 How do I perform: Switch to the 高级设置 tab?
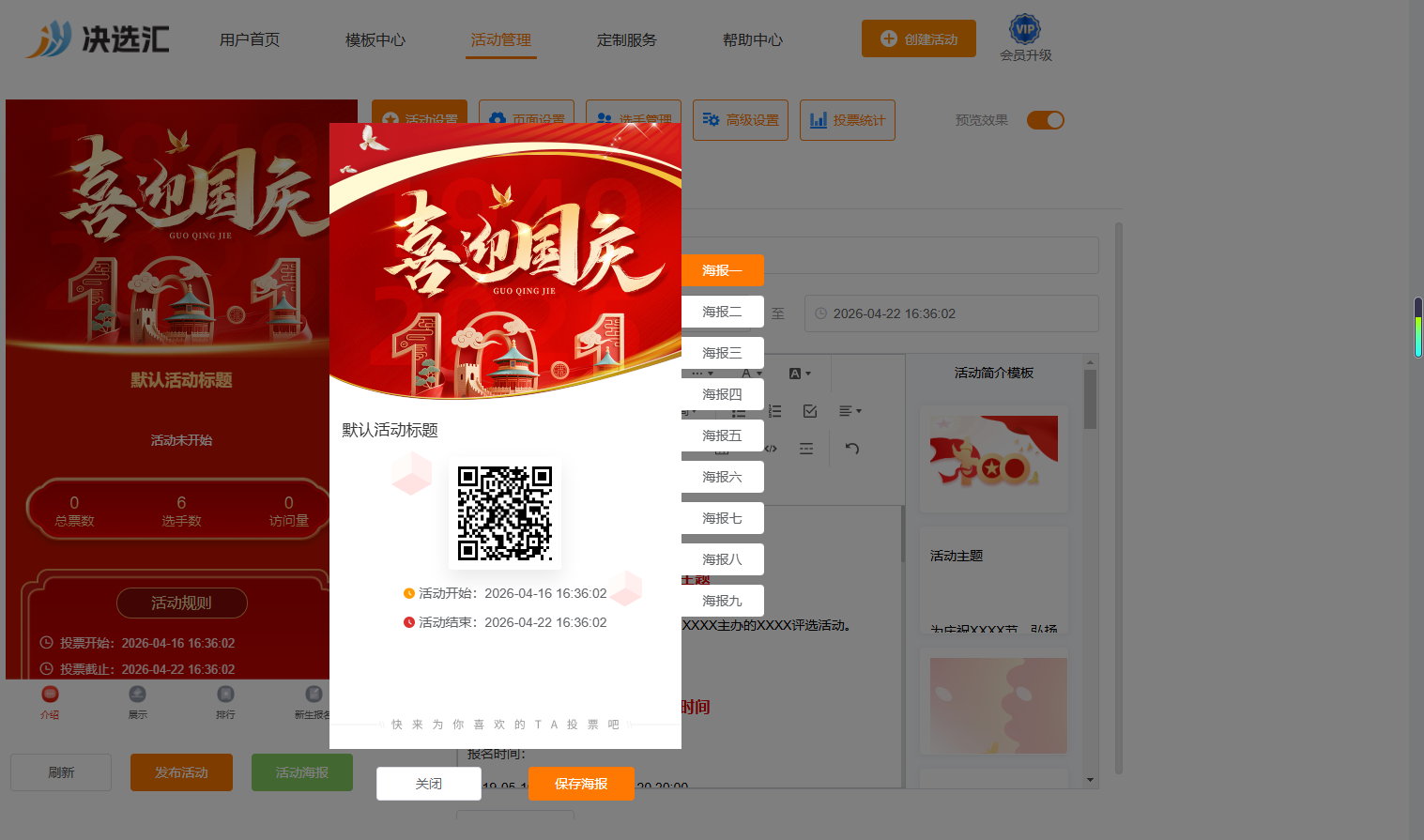click(x=741, y=120)
